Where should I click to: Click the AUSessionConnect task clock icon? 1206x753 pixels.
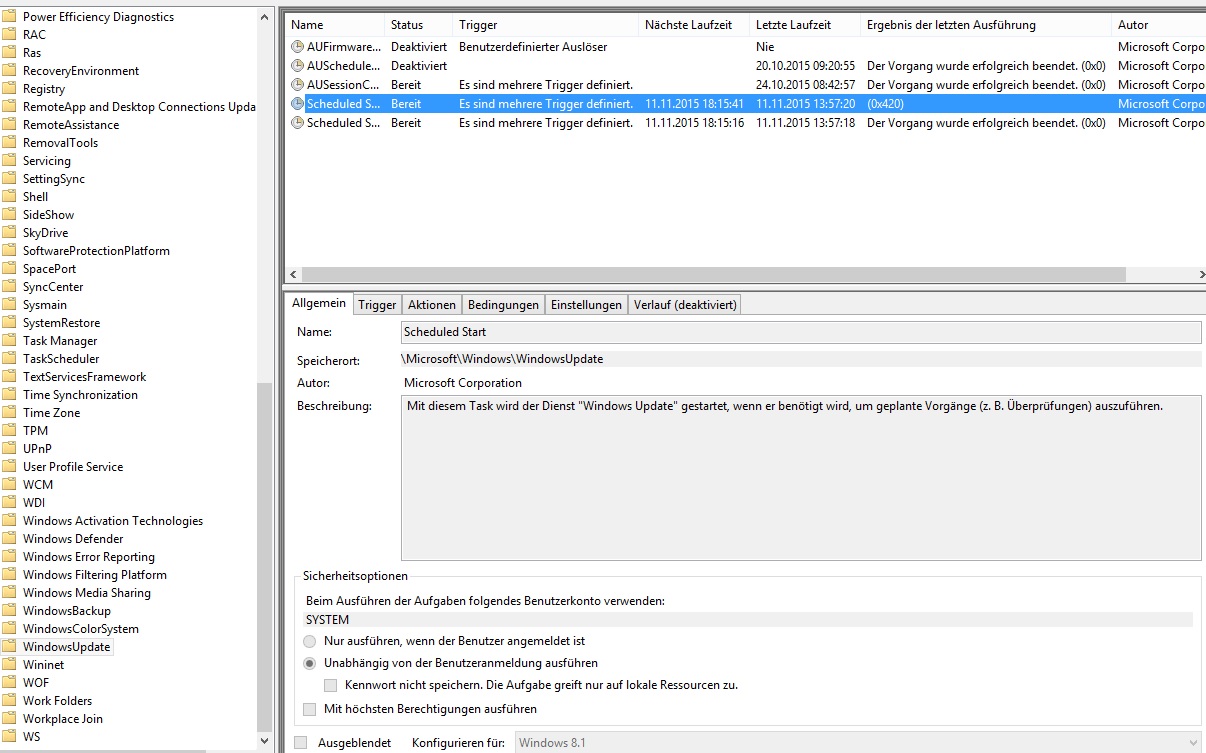click(x=297, y=85)
